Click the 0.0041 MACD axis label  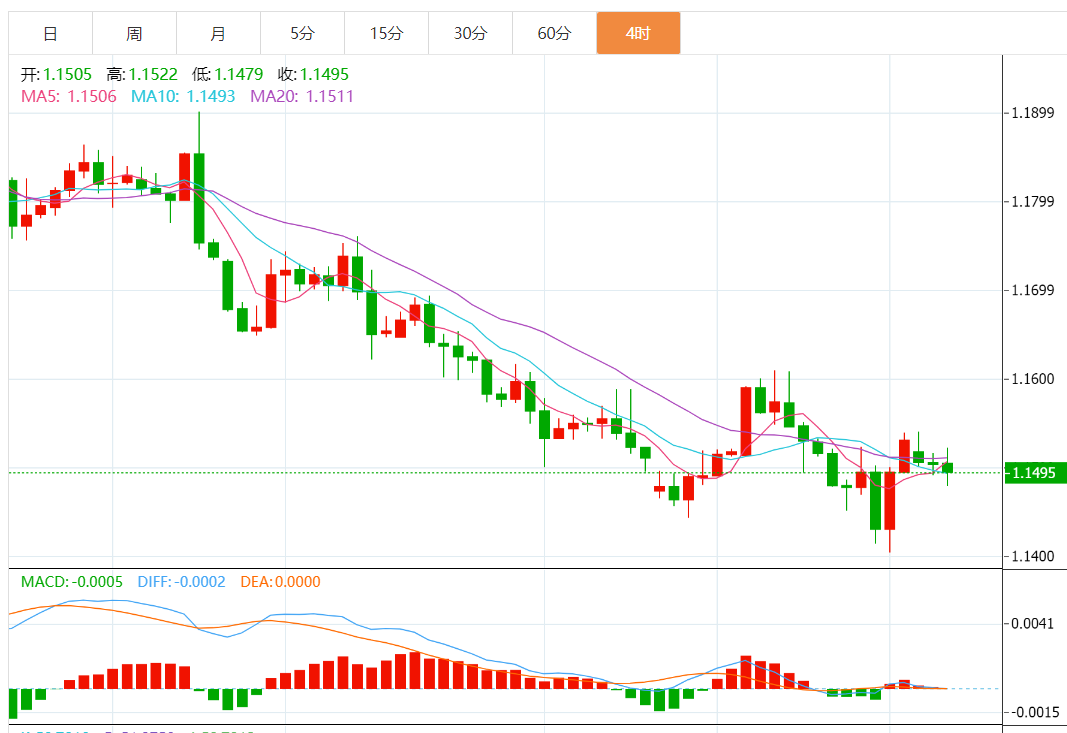point(1032,623)
